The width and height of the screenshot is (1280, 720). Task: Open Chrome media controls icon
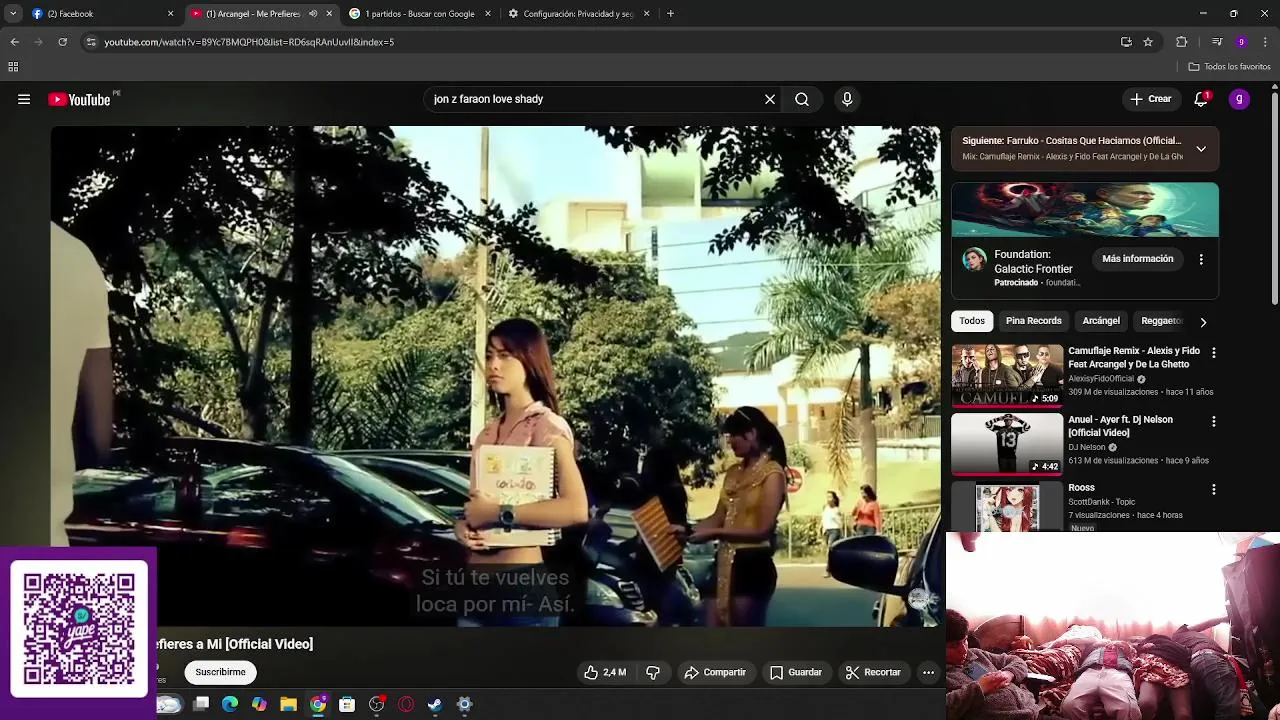[x=1217, y=42]
